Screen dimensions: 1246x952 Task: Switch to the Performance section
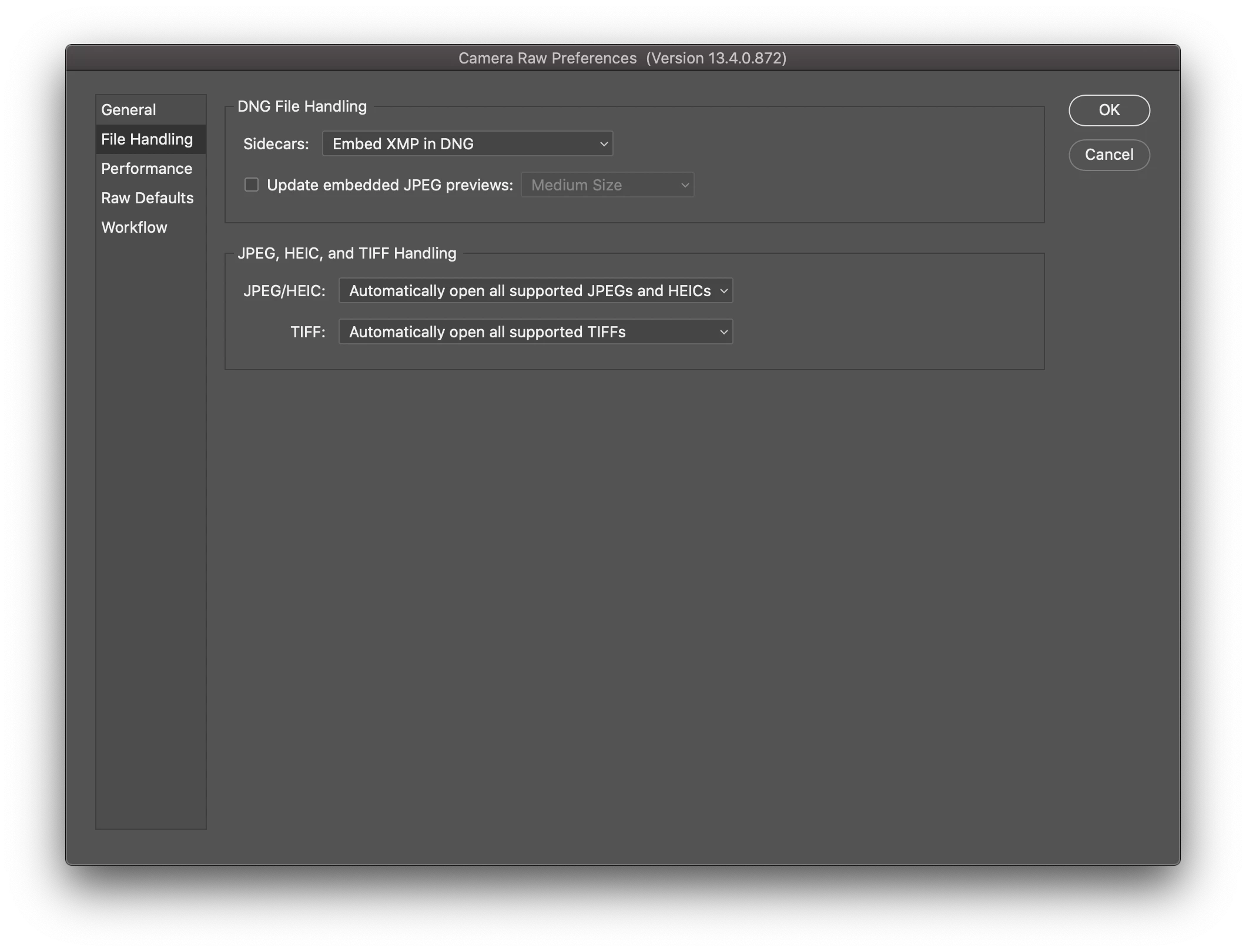[146, 169]
